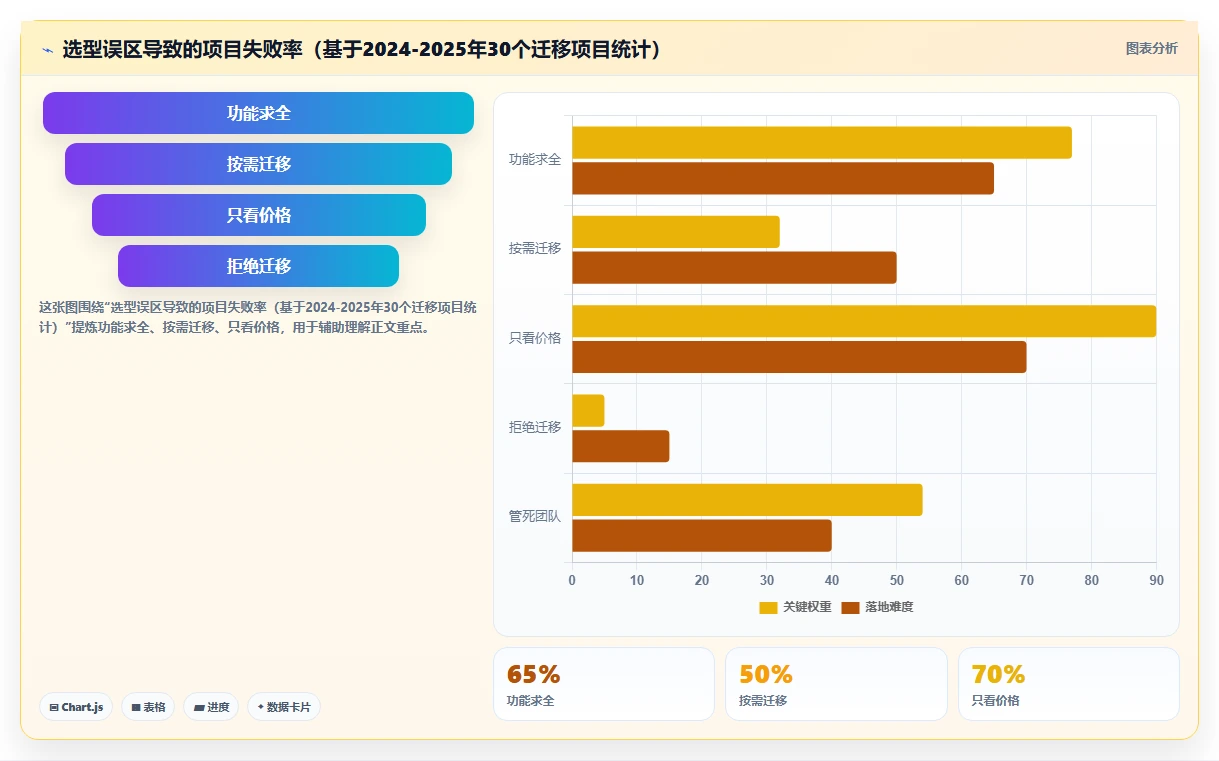Toggle the 落地难度 legend swatch

point(850,607)
